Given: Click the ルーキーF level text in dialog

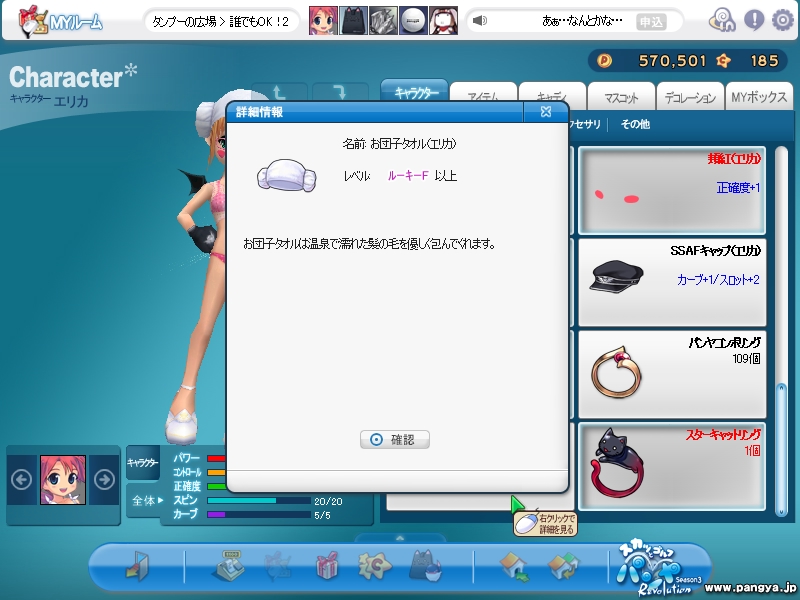Looking at the screenshot, I should tap(408, 176).
